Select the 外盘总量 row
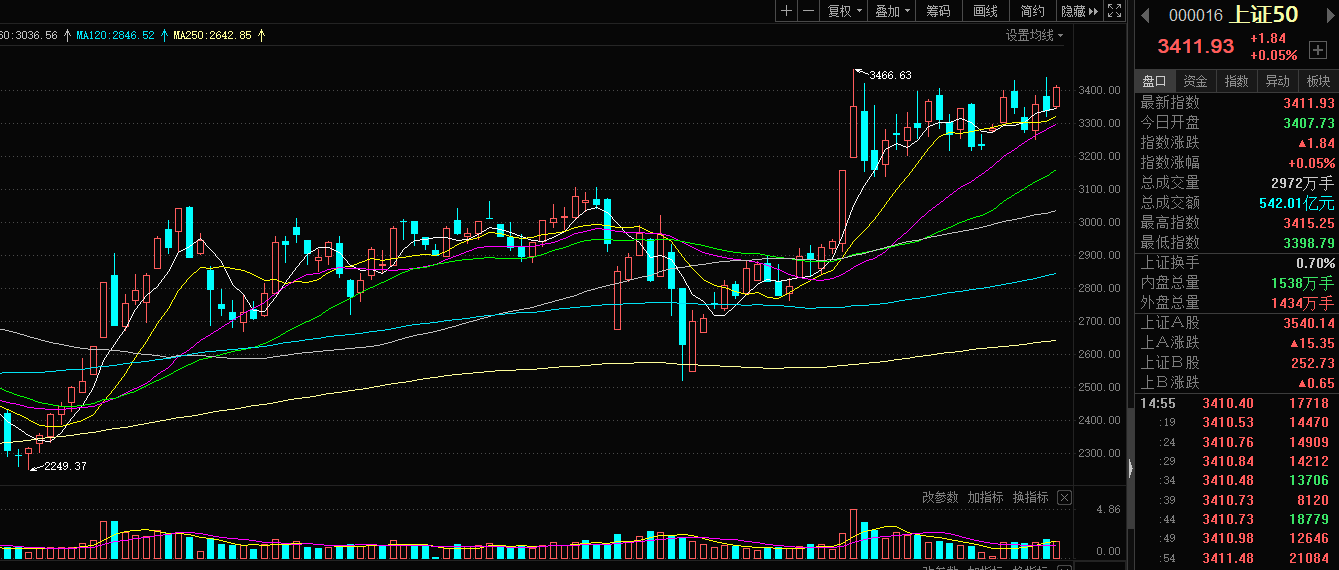 click(x=1237, y=303)
